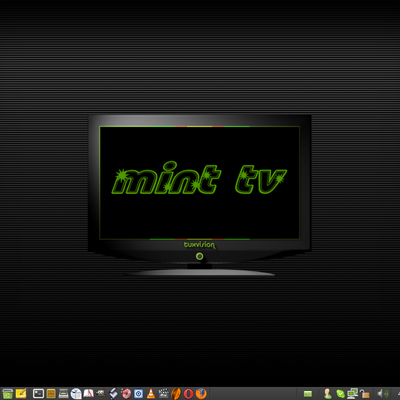Image resolution: width=400 pixels, height=400 pixels.
Task: Launch the scanner icon in the panel
Action: [63, 394]
